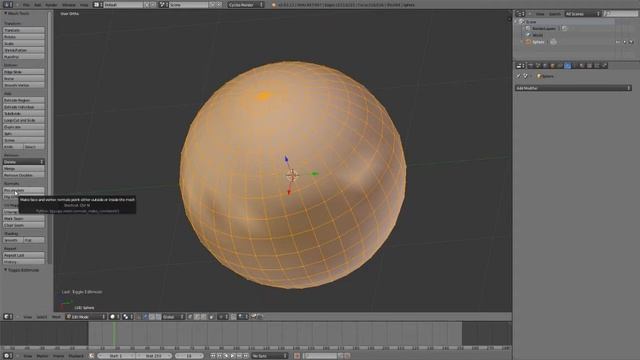Open the File menu
Viewport: 640px width, 360px height.
pos(26,5)
